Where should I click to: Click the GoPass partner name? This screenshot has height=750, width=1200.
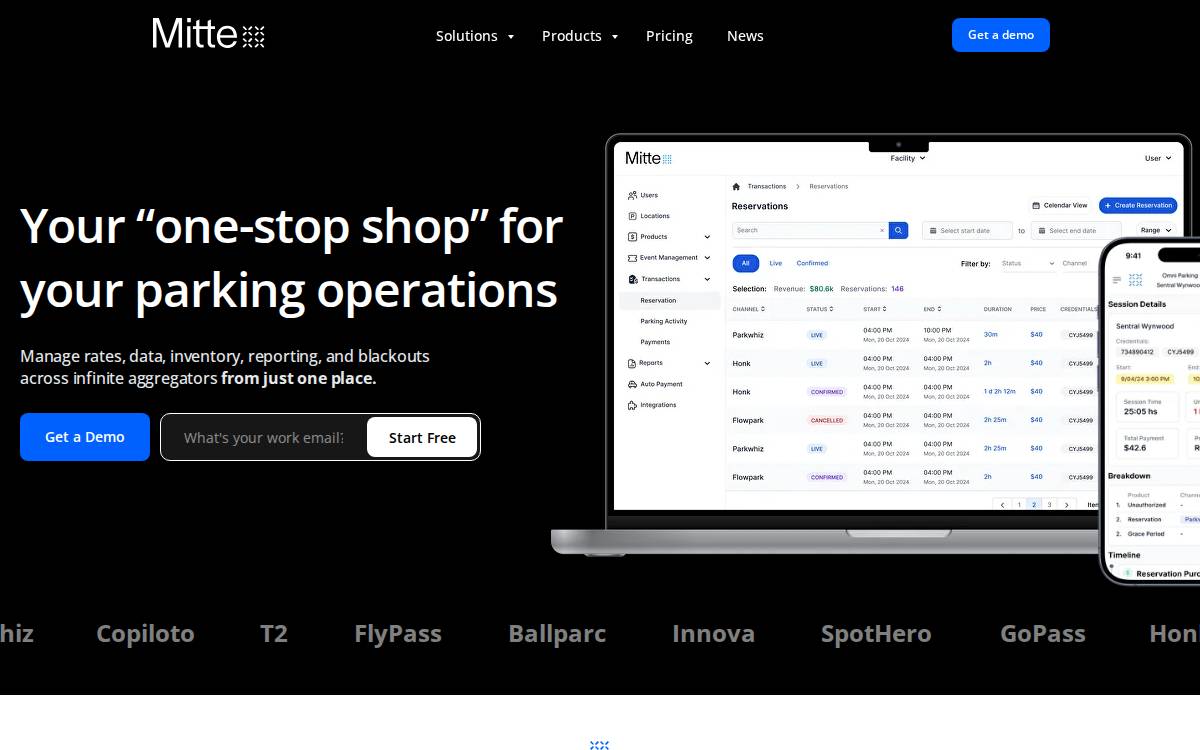tap(1043, 633)
